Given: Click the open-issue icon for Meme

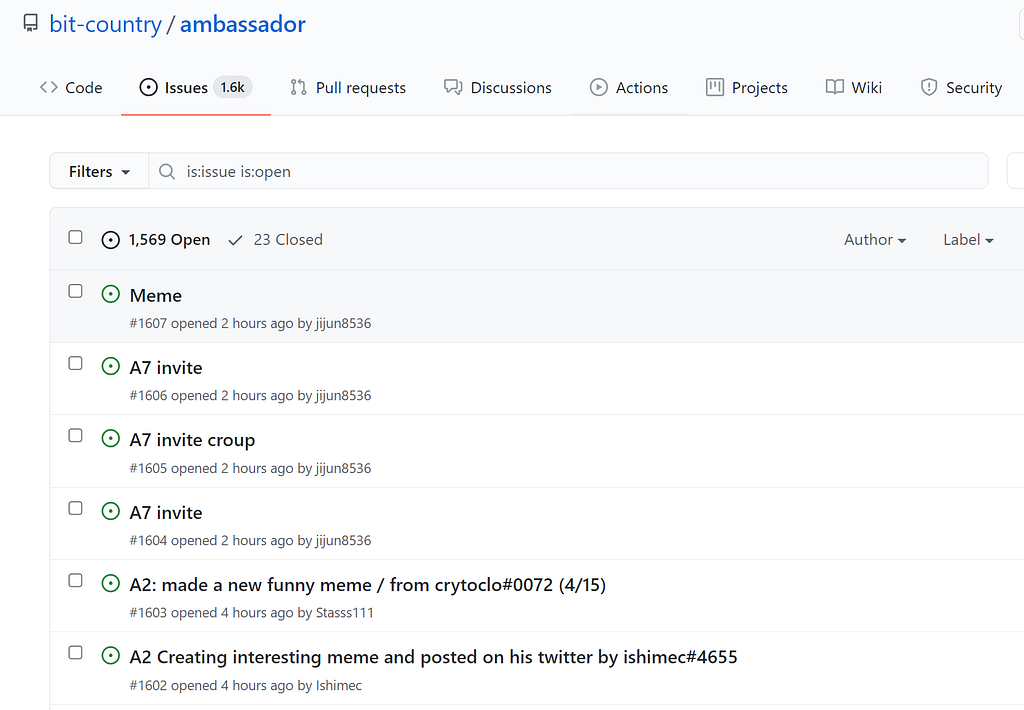Looking at the screenshot, I should [x=110, y=294].
